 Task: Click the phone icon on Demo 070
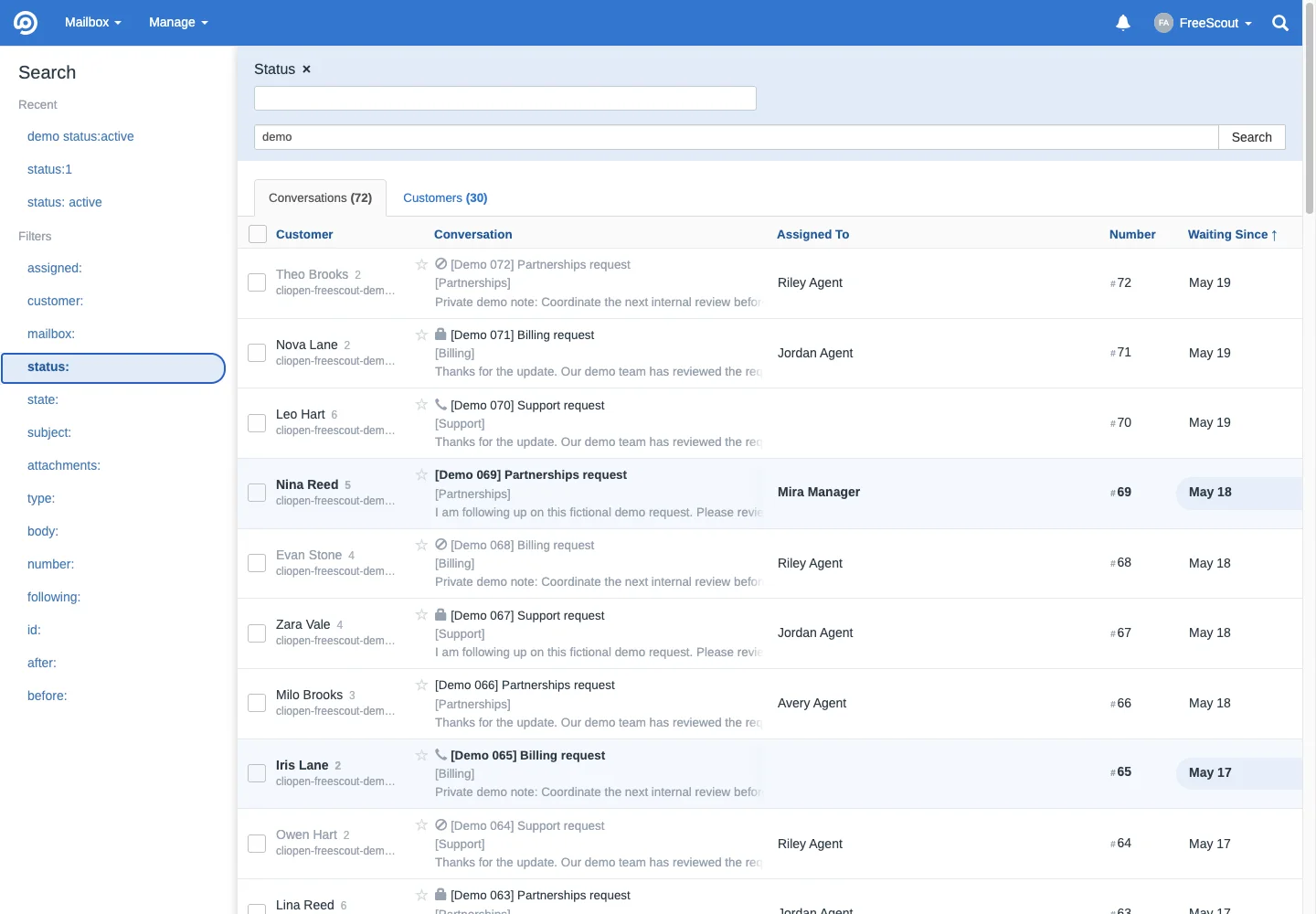pyautogui.click(x=440, y=404)
